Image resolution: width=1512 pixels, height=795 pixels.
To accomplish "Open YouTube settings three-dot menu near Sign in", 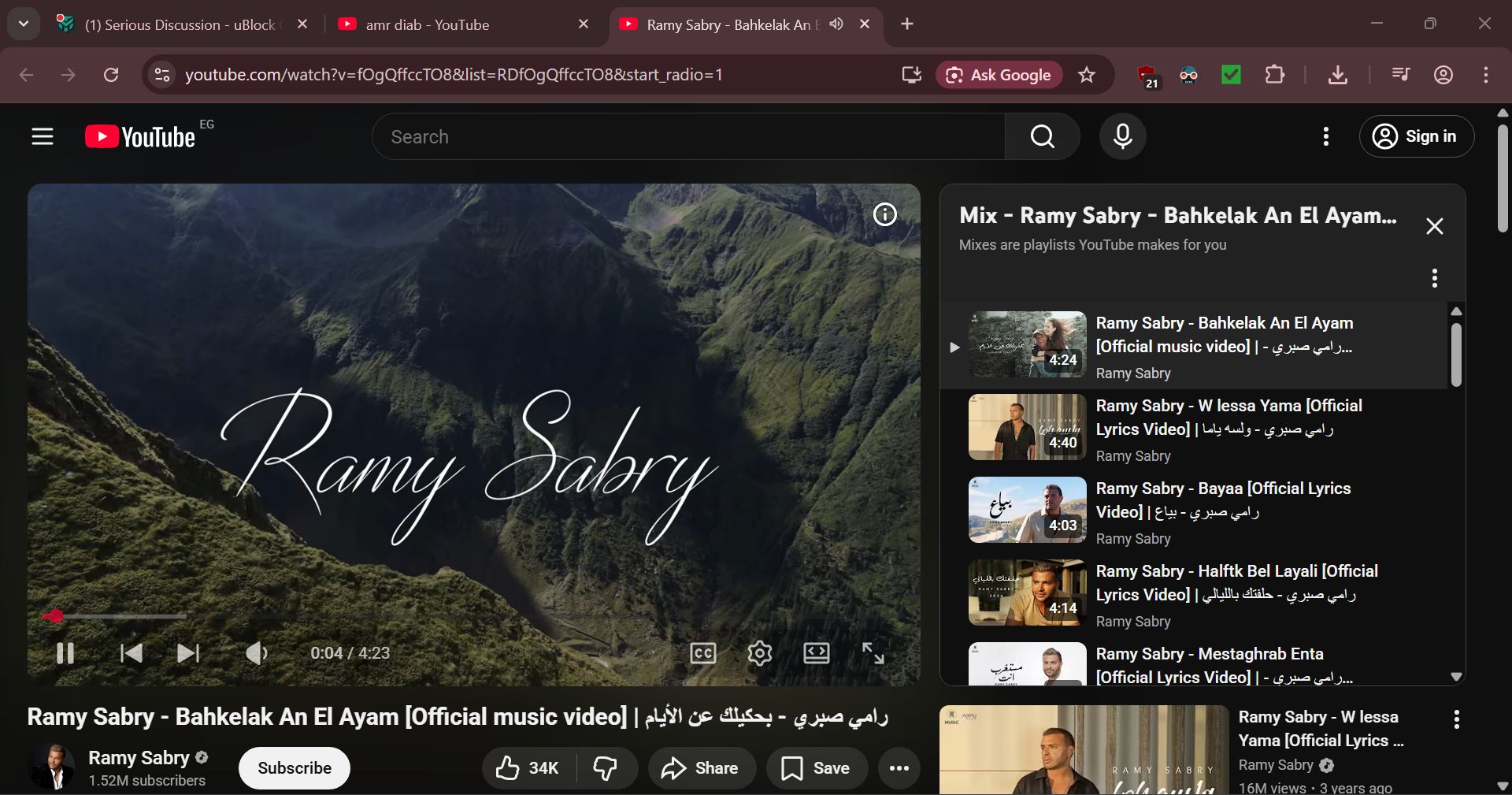I will 1326,137.
